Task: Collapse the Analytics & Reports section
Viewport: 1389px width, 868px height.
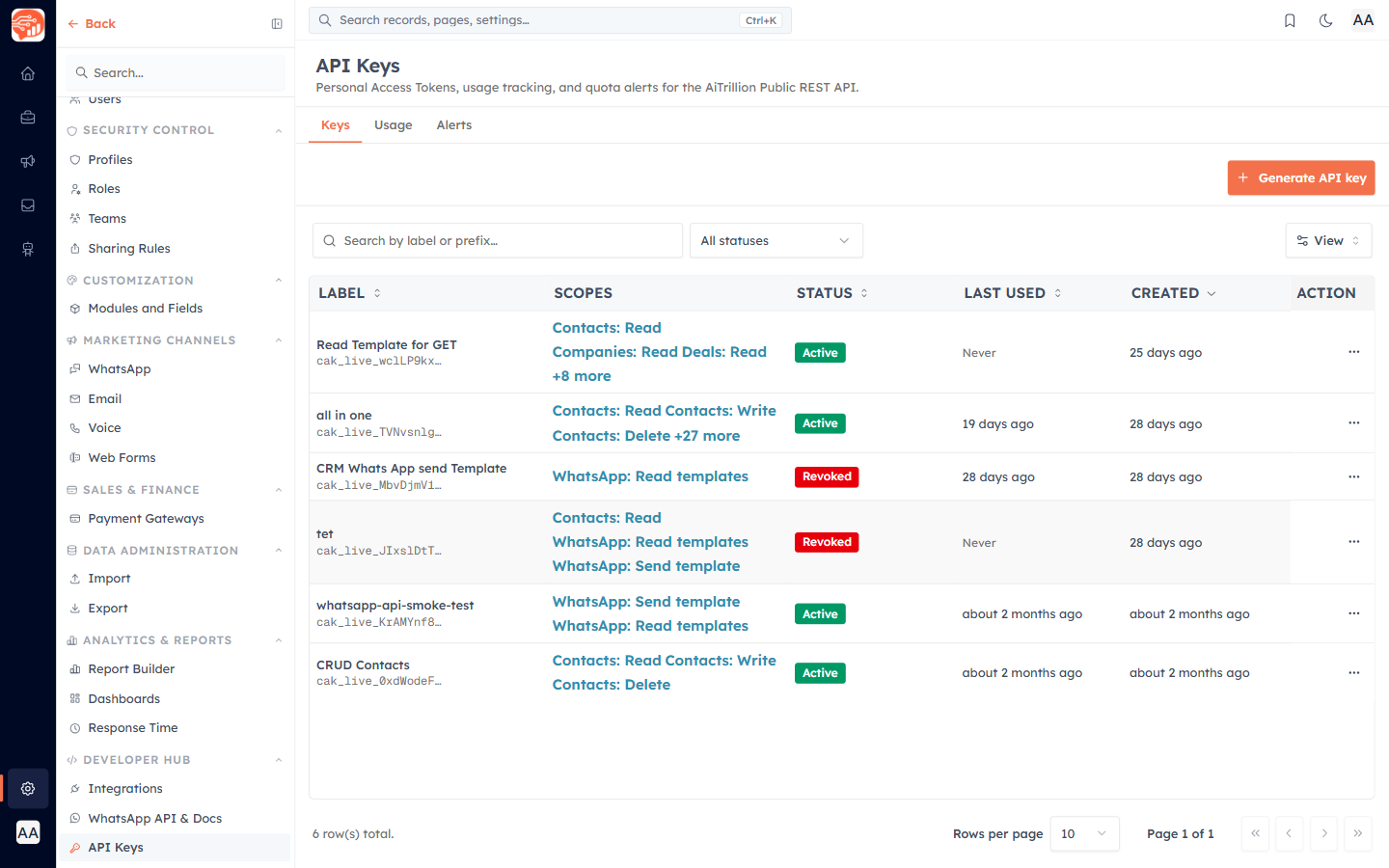Action: coord(279,640)
